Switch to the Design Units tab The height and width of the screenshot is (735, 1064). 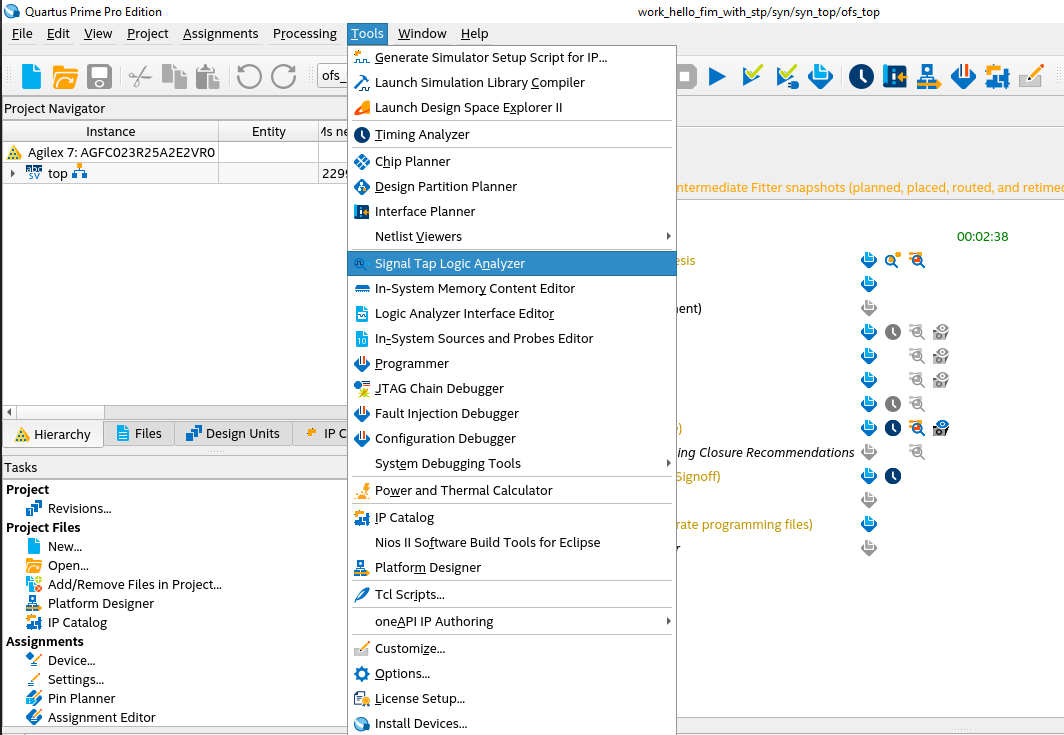pyautogui.click(x=233, y=434)
